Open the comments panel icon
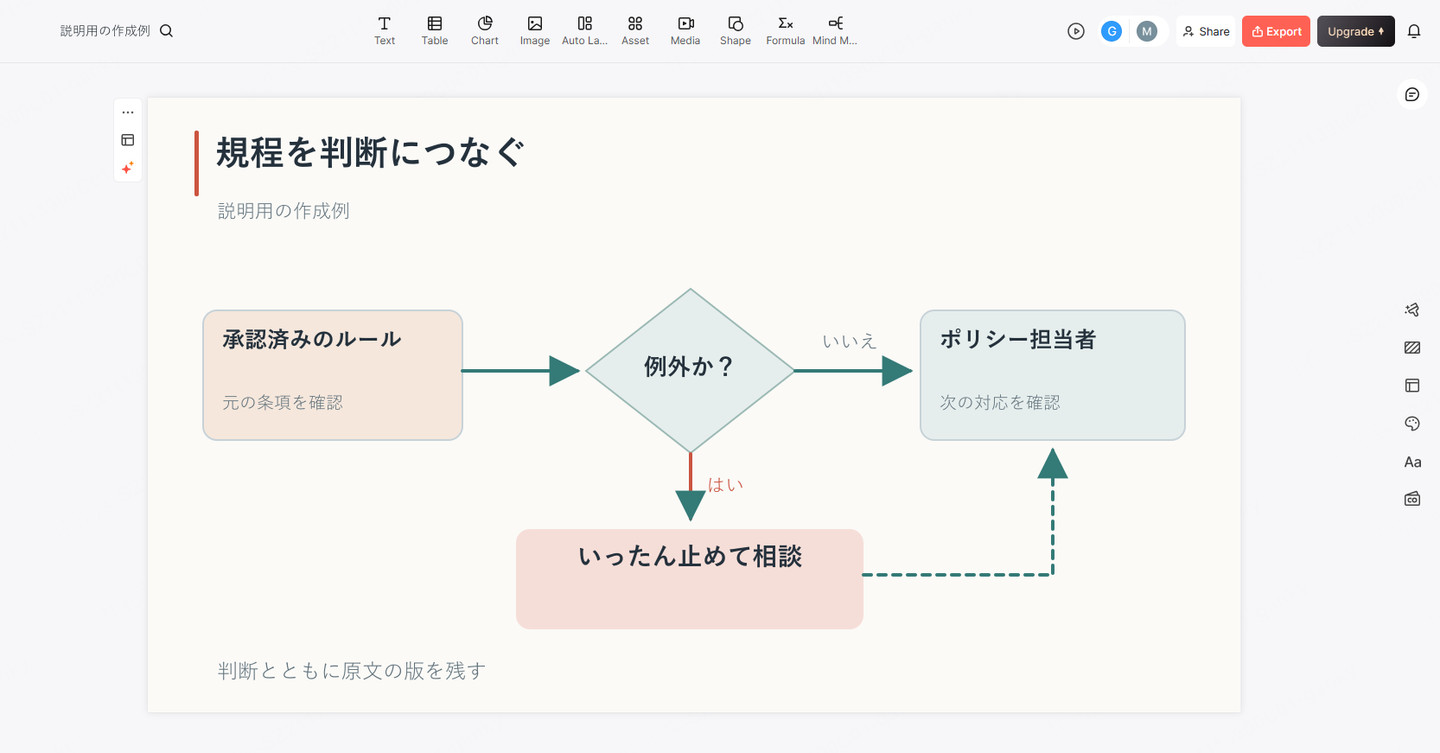The image size is (1440, 753). click(x=1412, y=94)
